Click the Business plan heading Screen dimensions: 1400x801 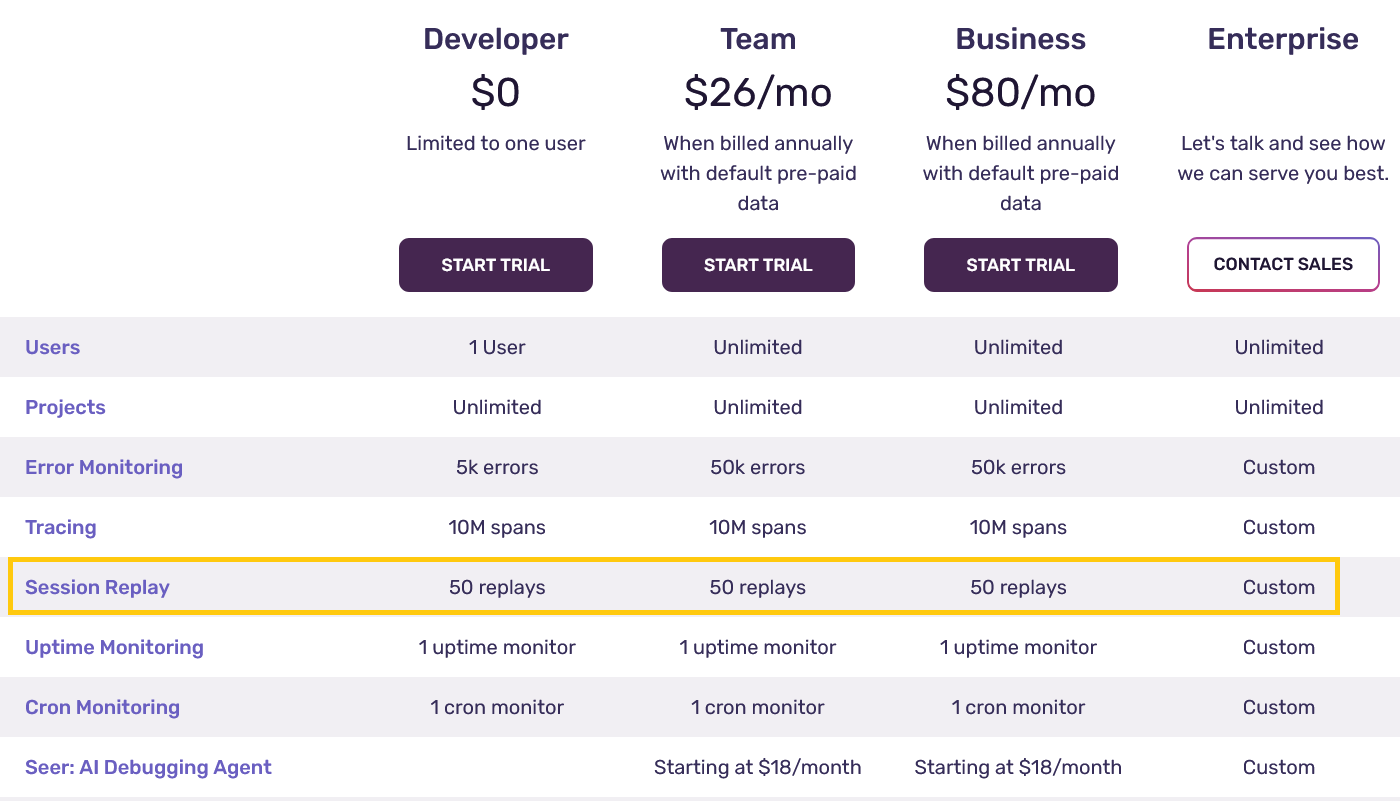tap(1020, 38)
